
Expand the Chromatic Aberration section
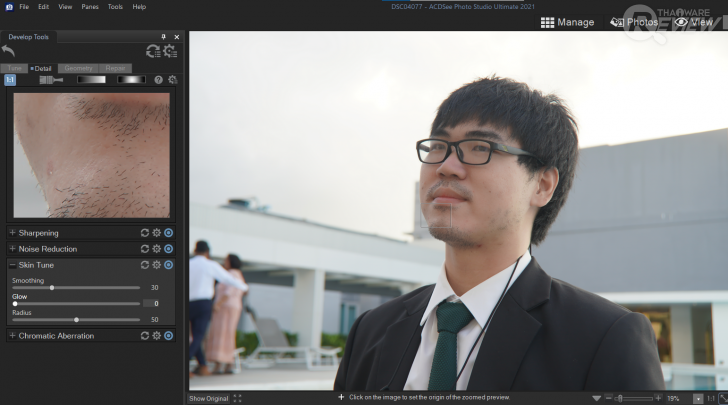[x=13, y=335]
